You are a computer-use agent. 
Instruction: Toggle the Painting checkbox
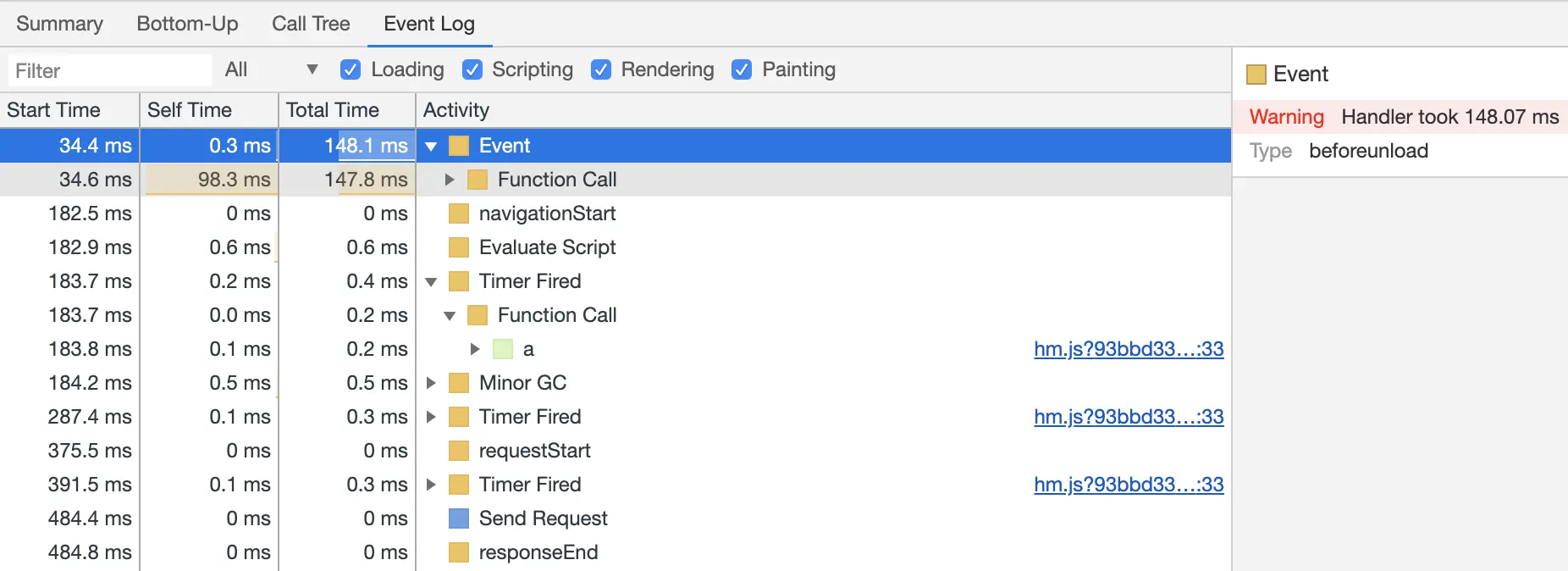(x=742, y=69)
